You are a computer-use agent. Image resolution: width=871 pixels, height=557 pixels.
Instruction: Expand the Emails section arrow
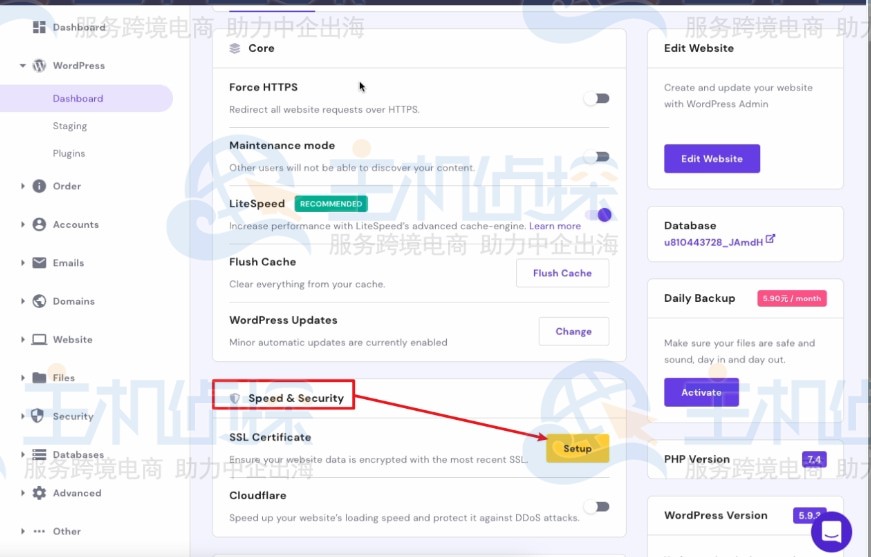tap(23, 263)
